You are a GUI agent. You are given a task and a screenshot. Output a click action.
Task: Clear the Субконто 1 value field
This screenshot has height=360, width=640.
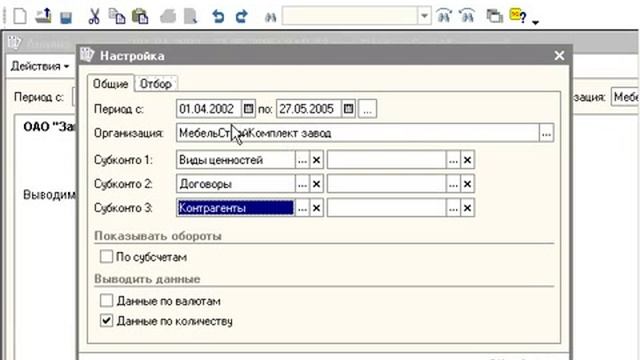click(x=467, y=160)
